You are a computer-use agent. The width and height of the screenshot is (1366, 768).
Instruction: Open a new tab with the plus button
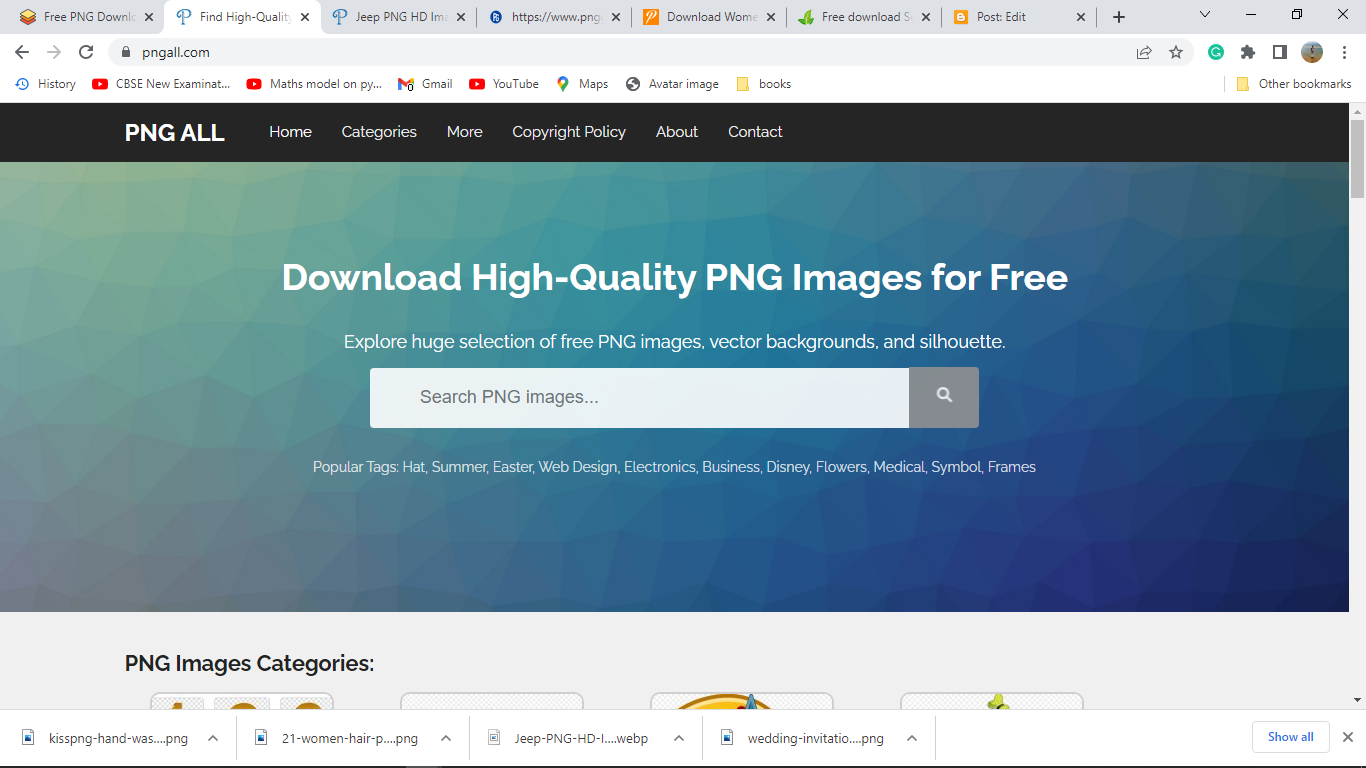(1119, 17)
